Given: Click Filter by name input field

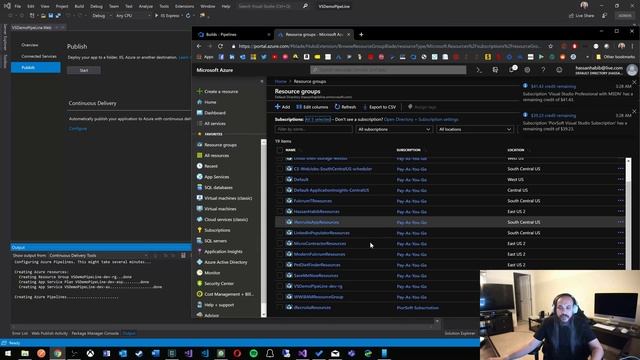Looking at the screenshot, I should point(313,129).
